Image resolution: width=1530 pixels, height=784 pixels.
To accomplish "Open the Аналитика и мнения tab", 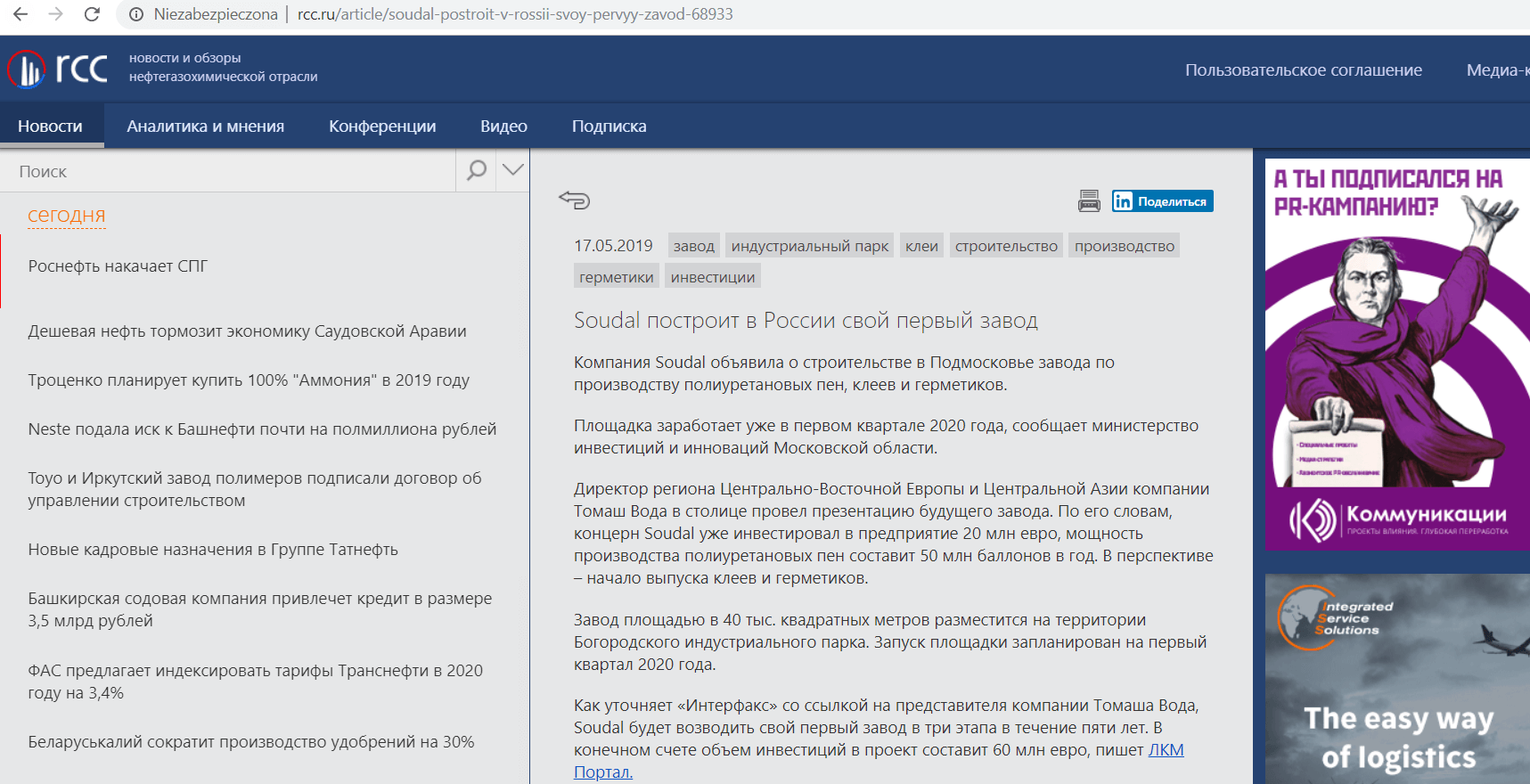I will click(x=206, y=127).
